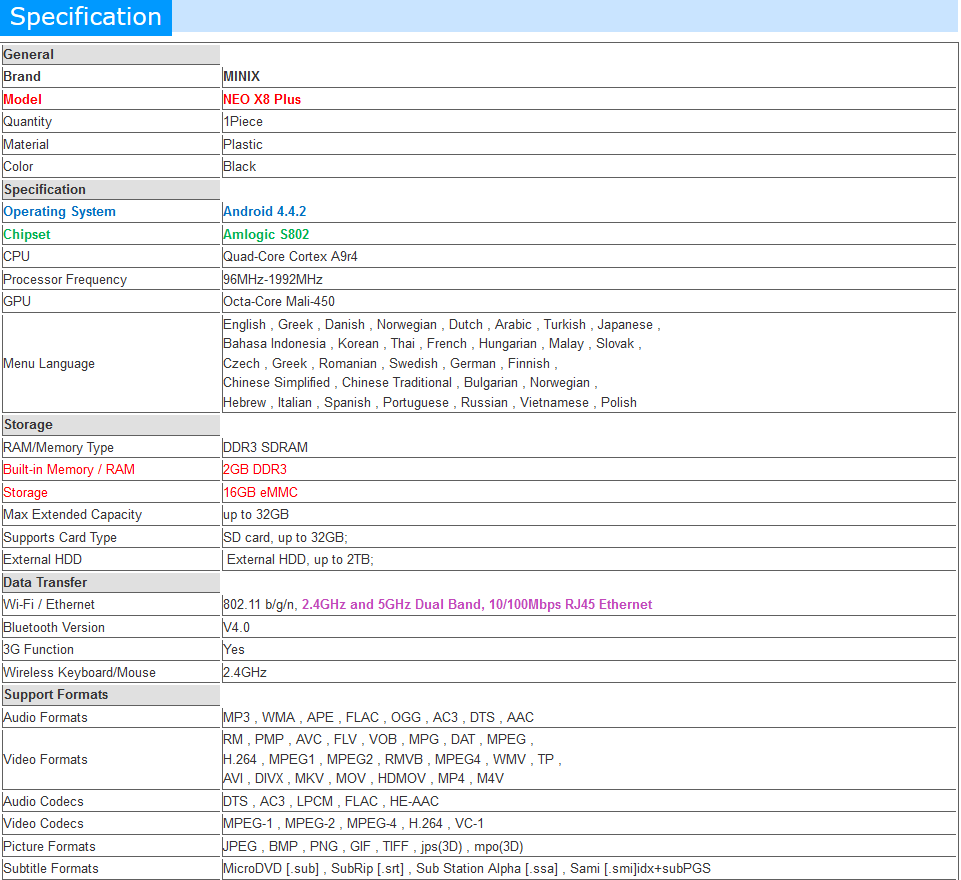
Task: Click the 3G Function label
Action: click(x=39, y=650)
